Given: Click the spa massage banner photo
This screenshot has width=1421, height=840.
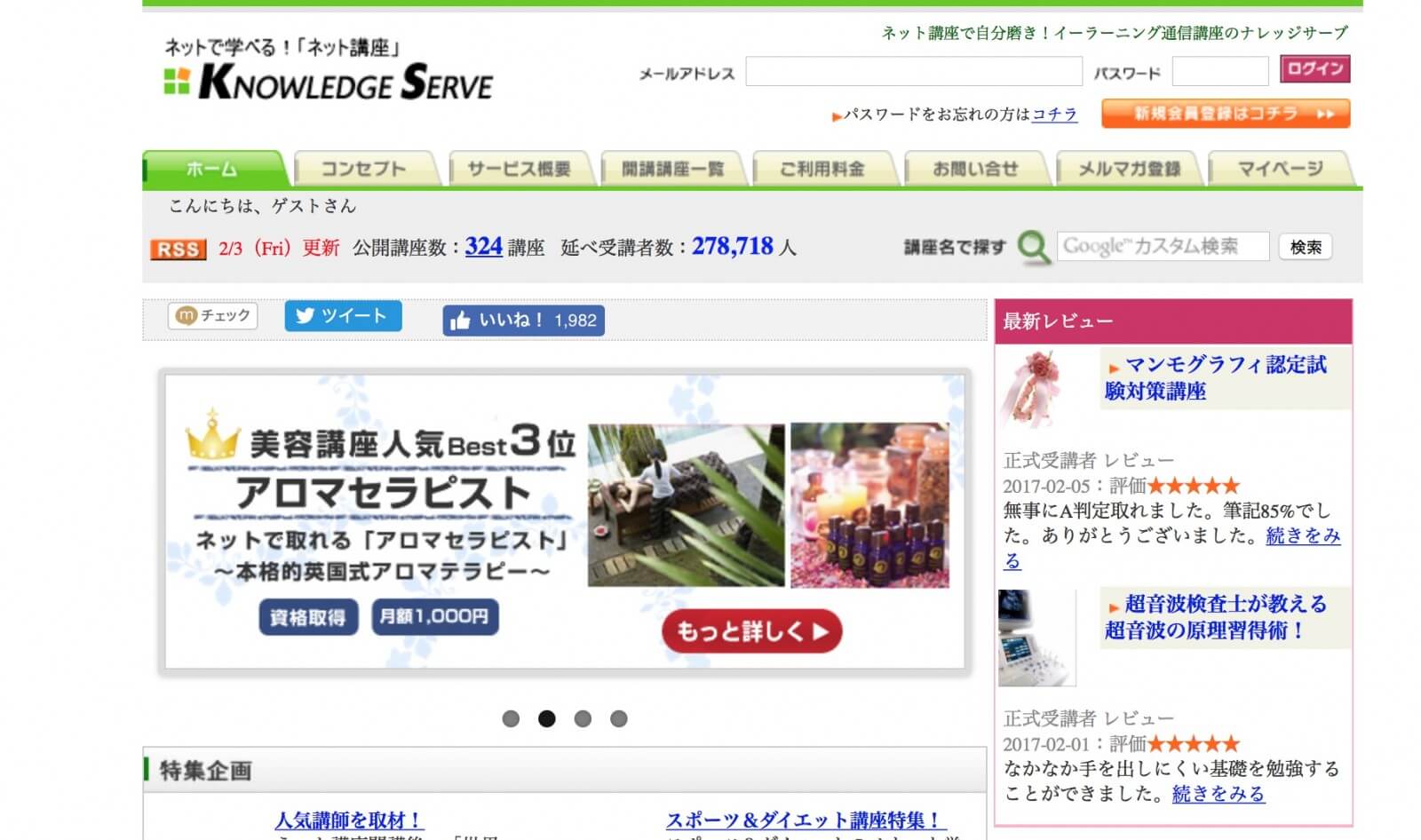Looking at the screenshot, I should (687, 504).
